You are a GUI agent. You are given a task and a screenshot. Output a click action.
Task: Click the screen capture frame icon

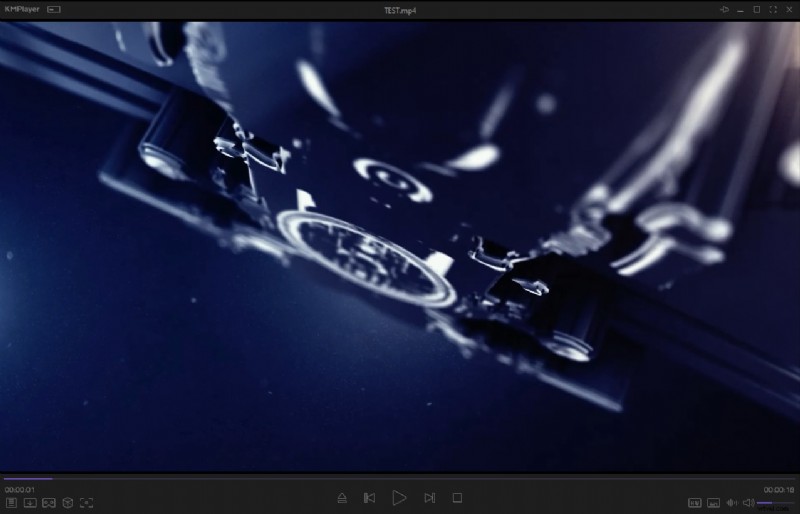[87, 502]
